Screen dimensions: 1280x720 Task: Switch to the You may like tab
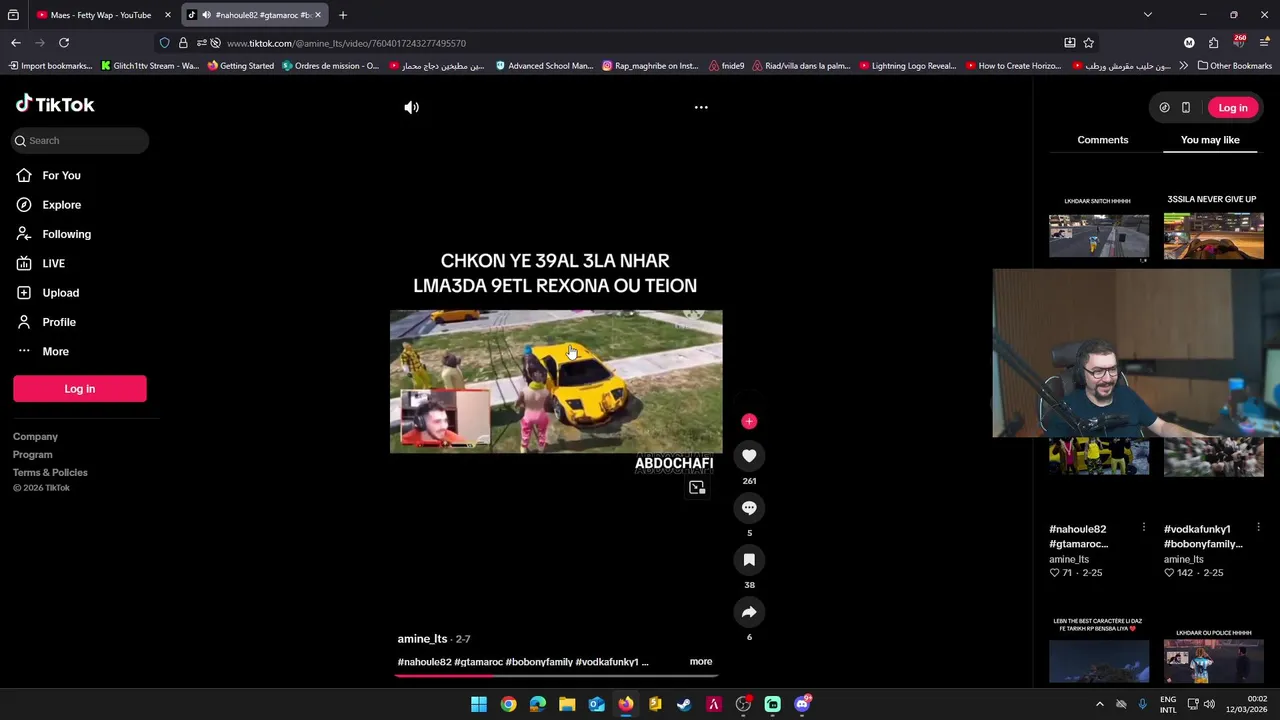1210,140
